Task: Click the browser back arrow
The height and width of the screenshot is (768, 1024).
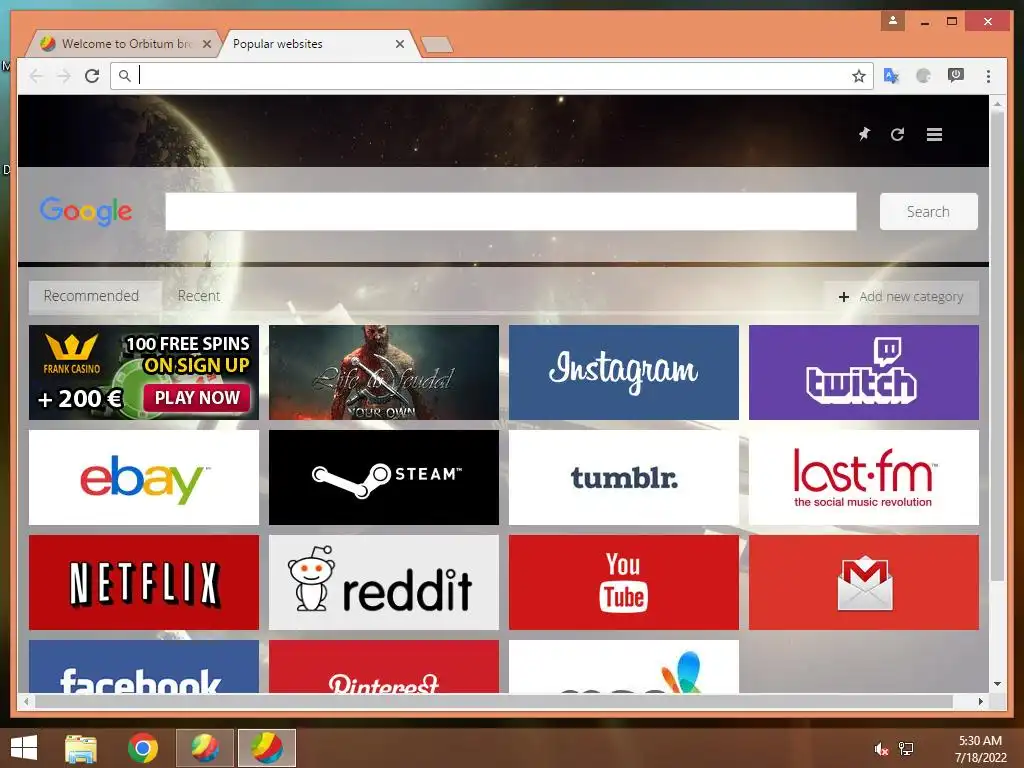Action: coord(36,76)
